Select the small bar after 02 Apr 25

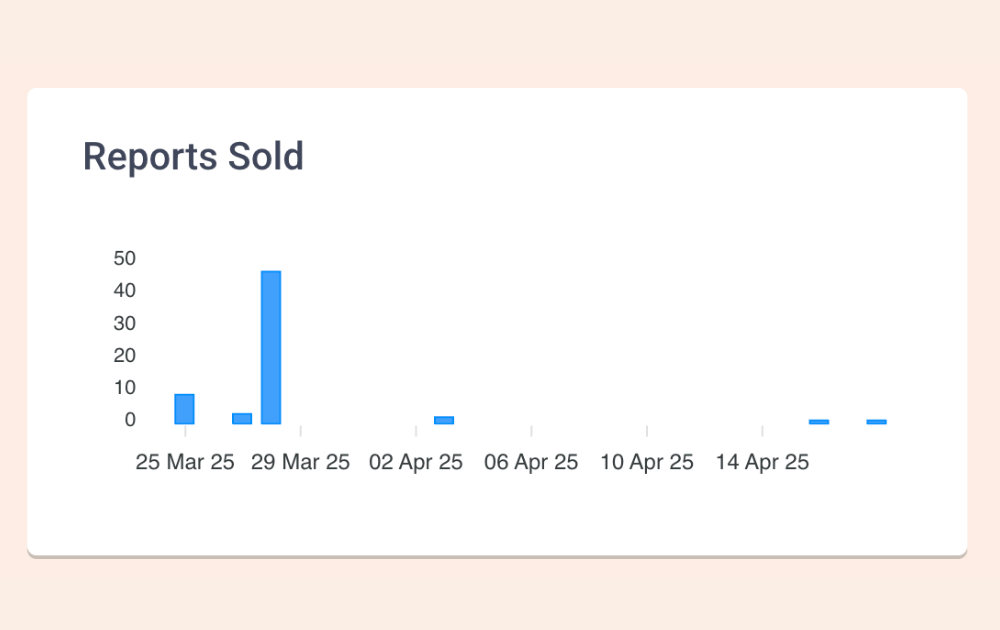[444, 420]
